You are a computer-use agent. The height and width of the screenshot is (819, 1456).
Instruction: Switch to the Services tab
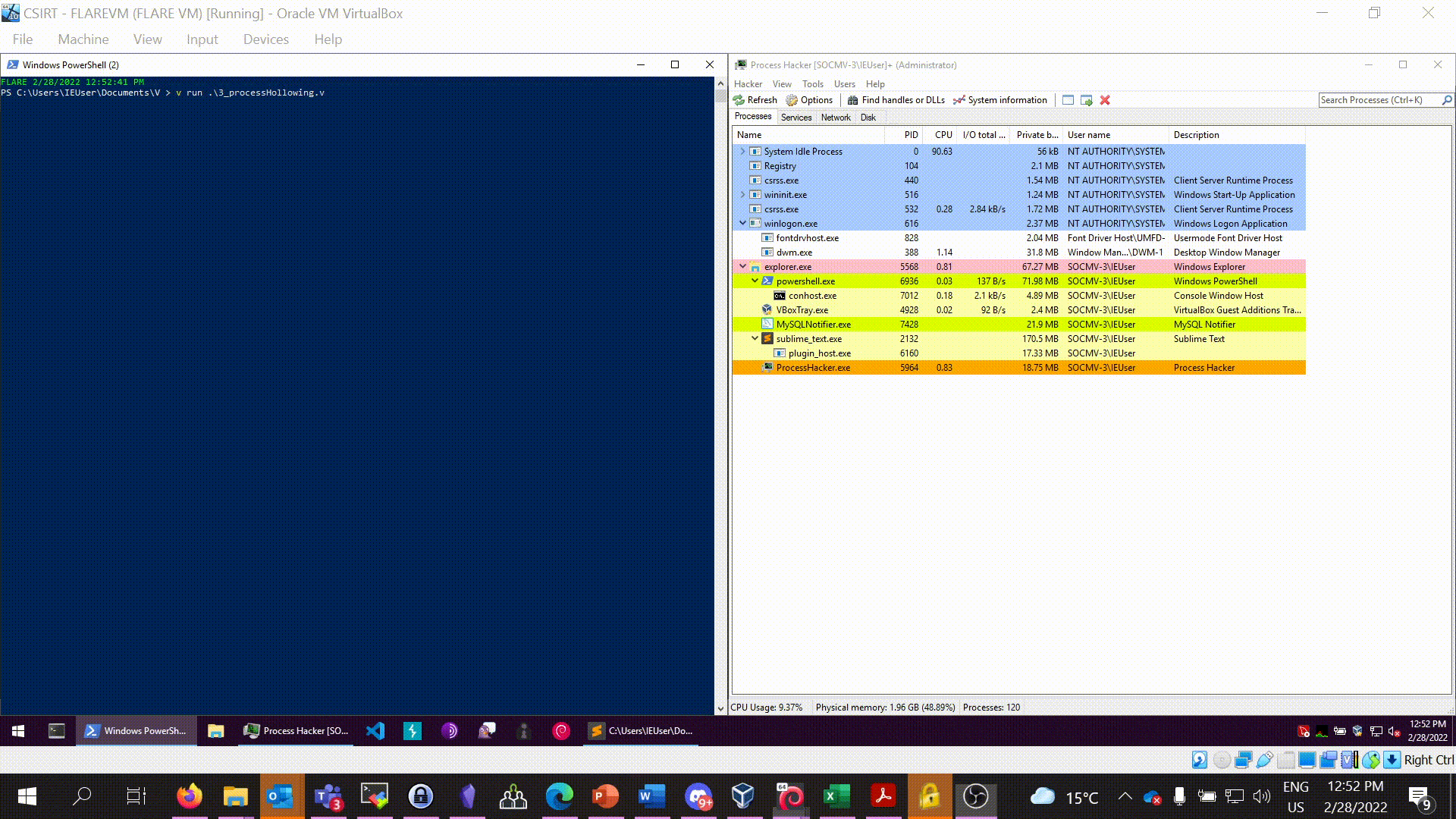796,118
